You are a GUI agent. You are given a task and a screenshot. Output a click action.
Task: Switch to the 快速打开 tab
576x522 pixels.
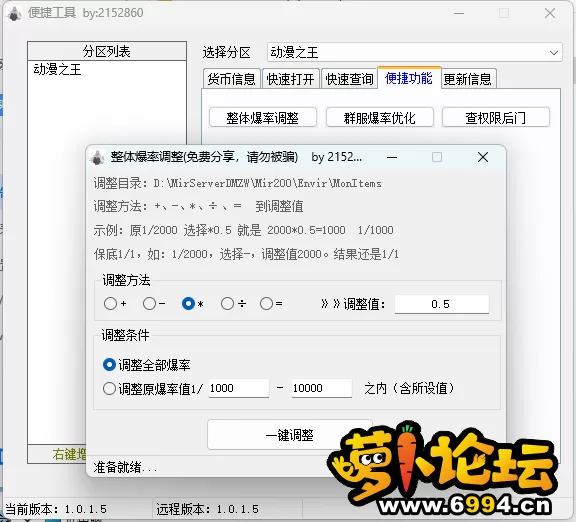pyautogui.click(x=290, y=79)
